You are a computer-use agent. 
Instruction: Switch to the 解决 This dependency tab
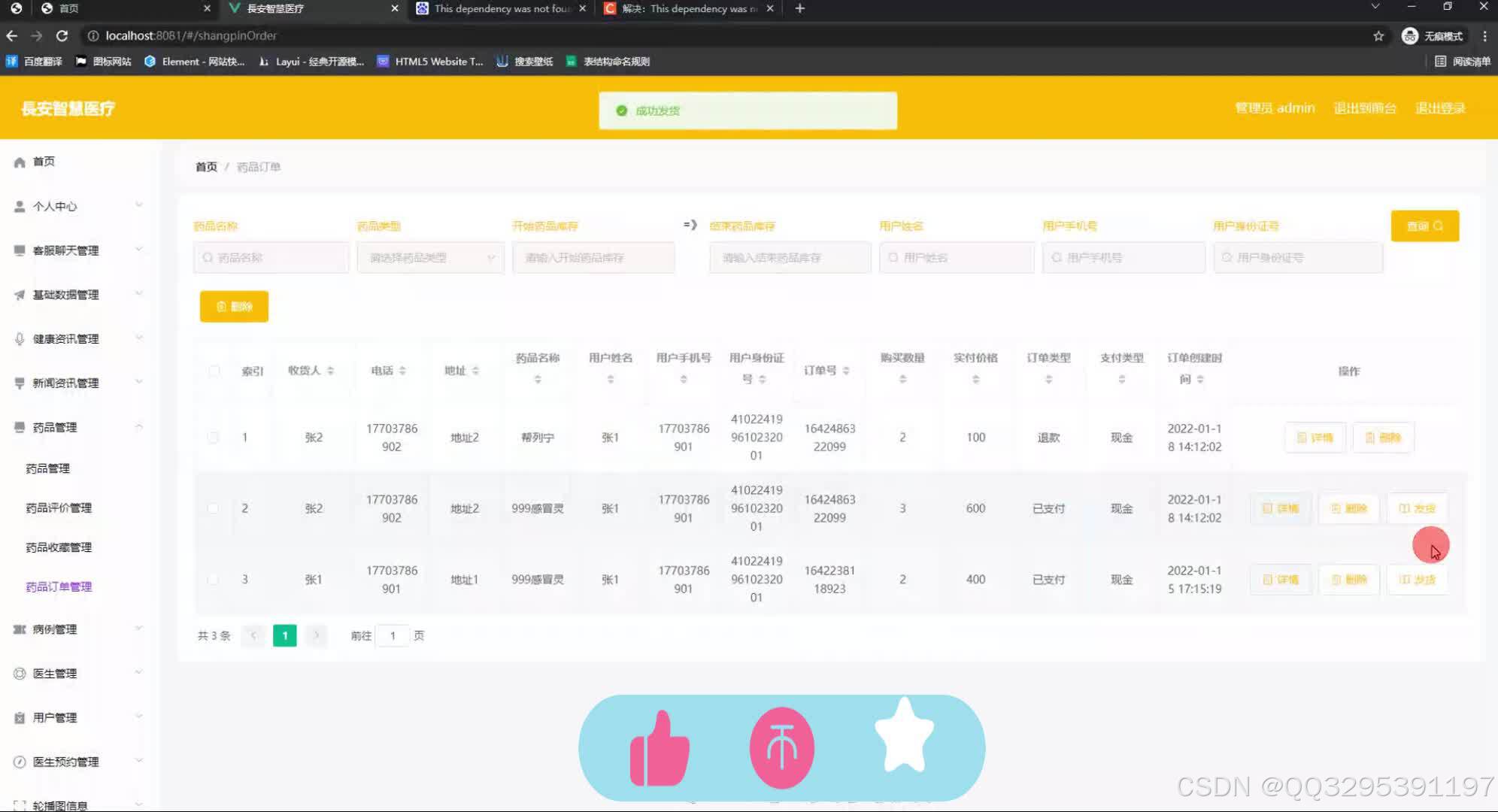click(x=688, y=8)
